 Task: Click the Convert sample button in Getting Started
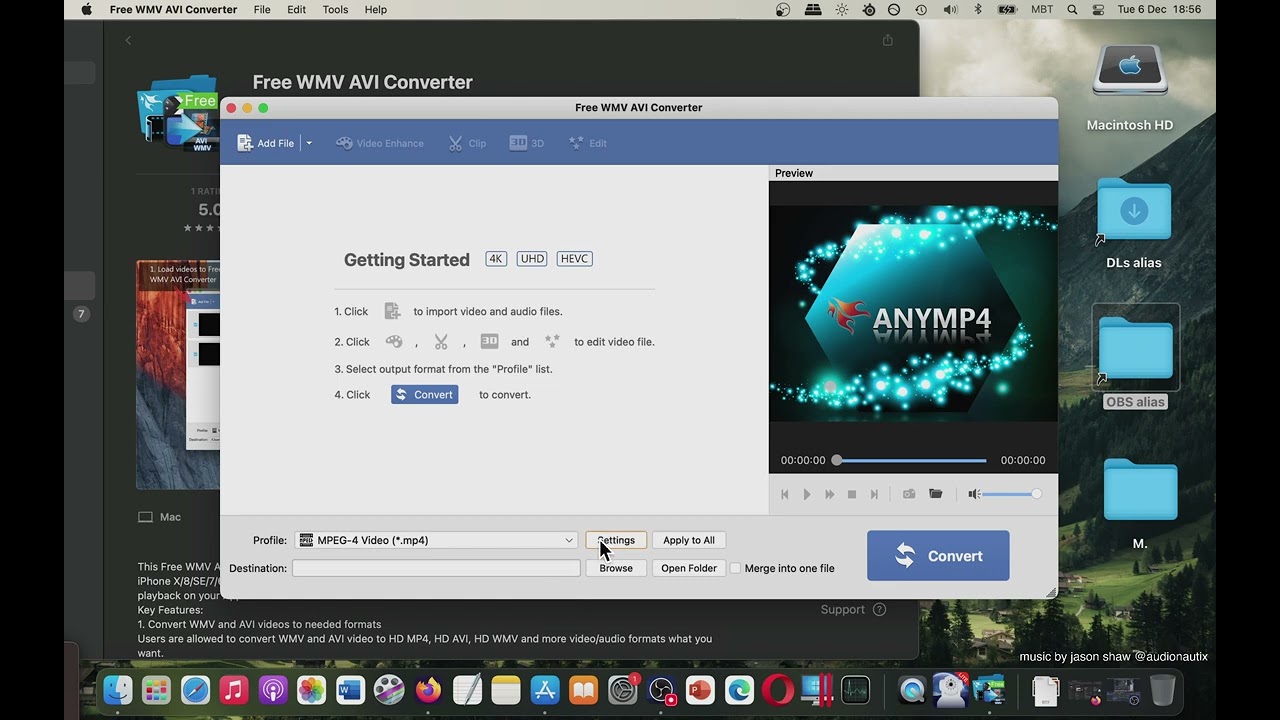click(x=424, y=395)
